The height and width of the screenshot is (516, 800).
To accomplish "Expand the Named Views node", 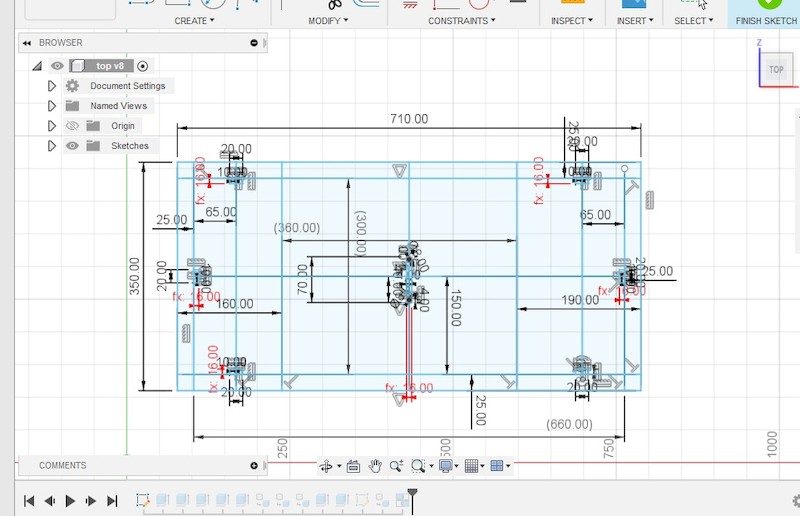I will [x=52, y=106].
